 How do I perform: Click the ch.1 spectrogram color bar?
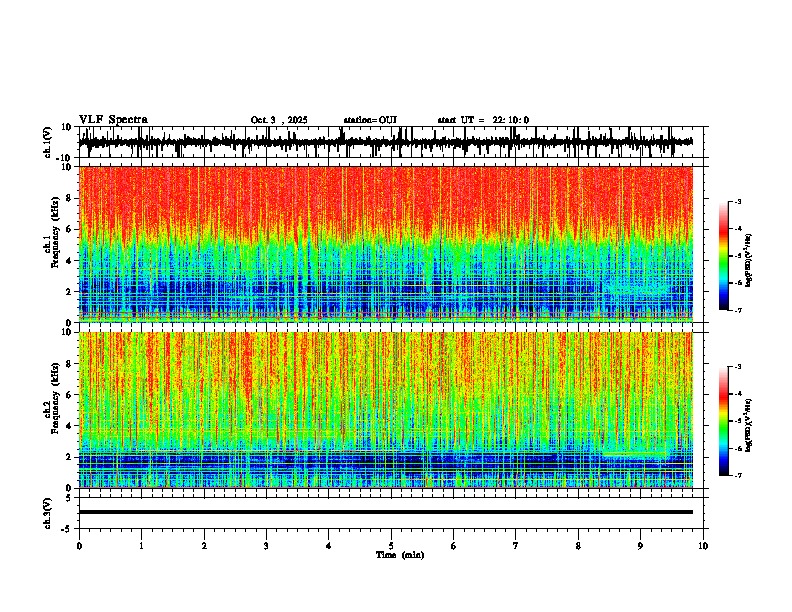point(724,256)
